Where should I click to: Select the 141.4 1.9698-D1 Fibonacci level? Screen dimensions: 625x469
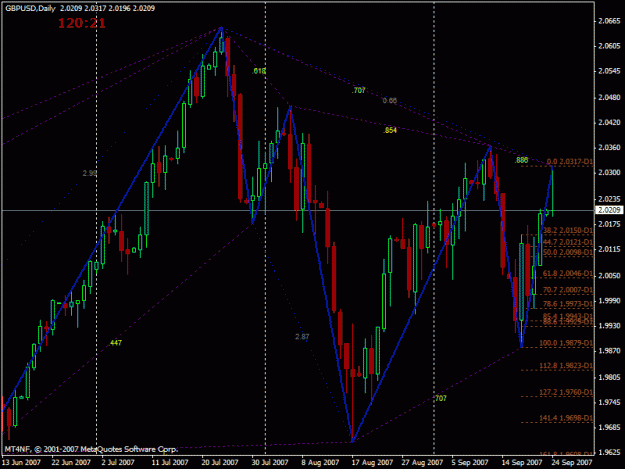pyautogui.click(x=566, y=418)
